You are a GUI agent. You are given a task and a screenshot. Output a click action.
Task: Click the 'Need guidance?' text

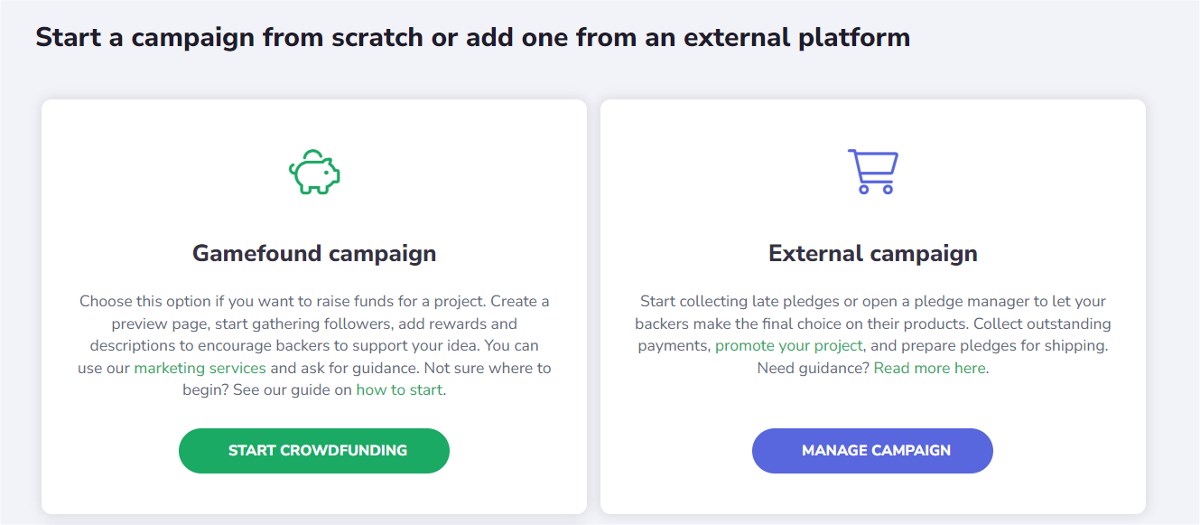tap(813, 368)
